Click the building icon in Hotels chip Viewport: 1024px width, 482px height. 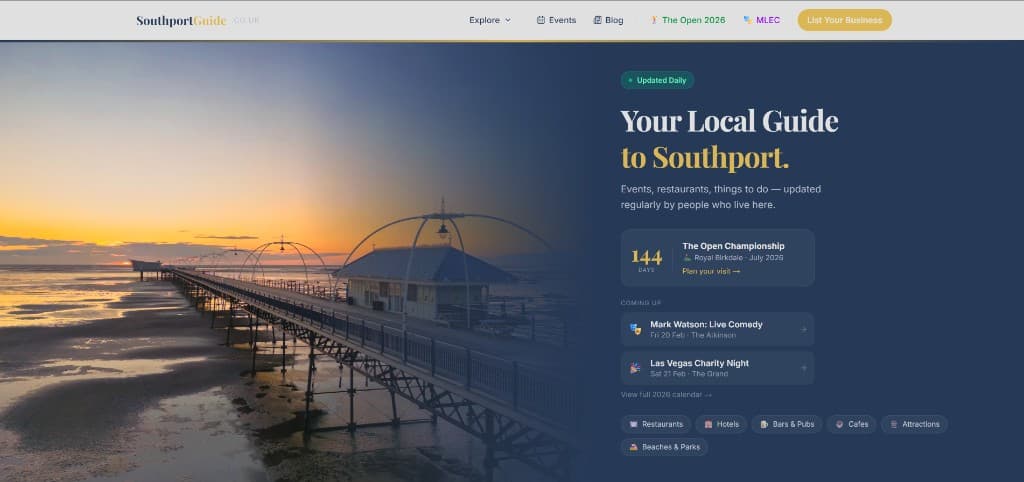pyautogui.click(x=708, y=425)
